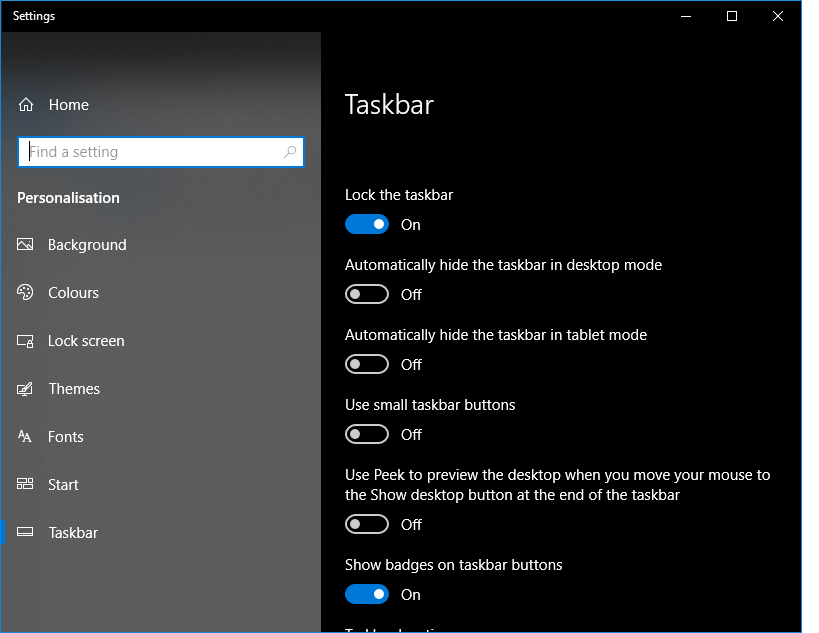The width and height of the screenshot is (819, 633).
Task: Click the search magnifier icon
Action: 290,152
